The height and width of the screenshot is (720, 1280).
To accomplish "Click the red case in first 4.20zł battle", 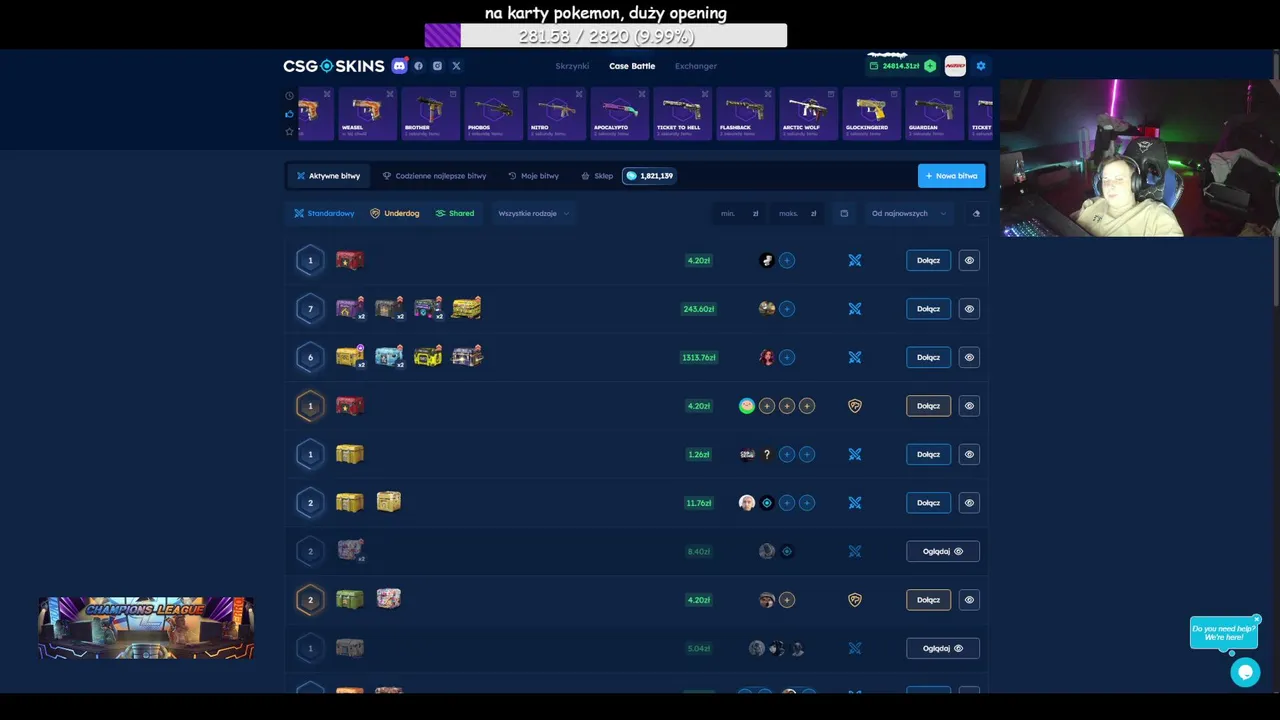I will [350, 260].
